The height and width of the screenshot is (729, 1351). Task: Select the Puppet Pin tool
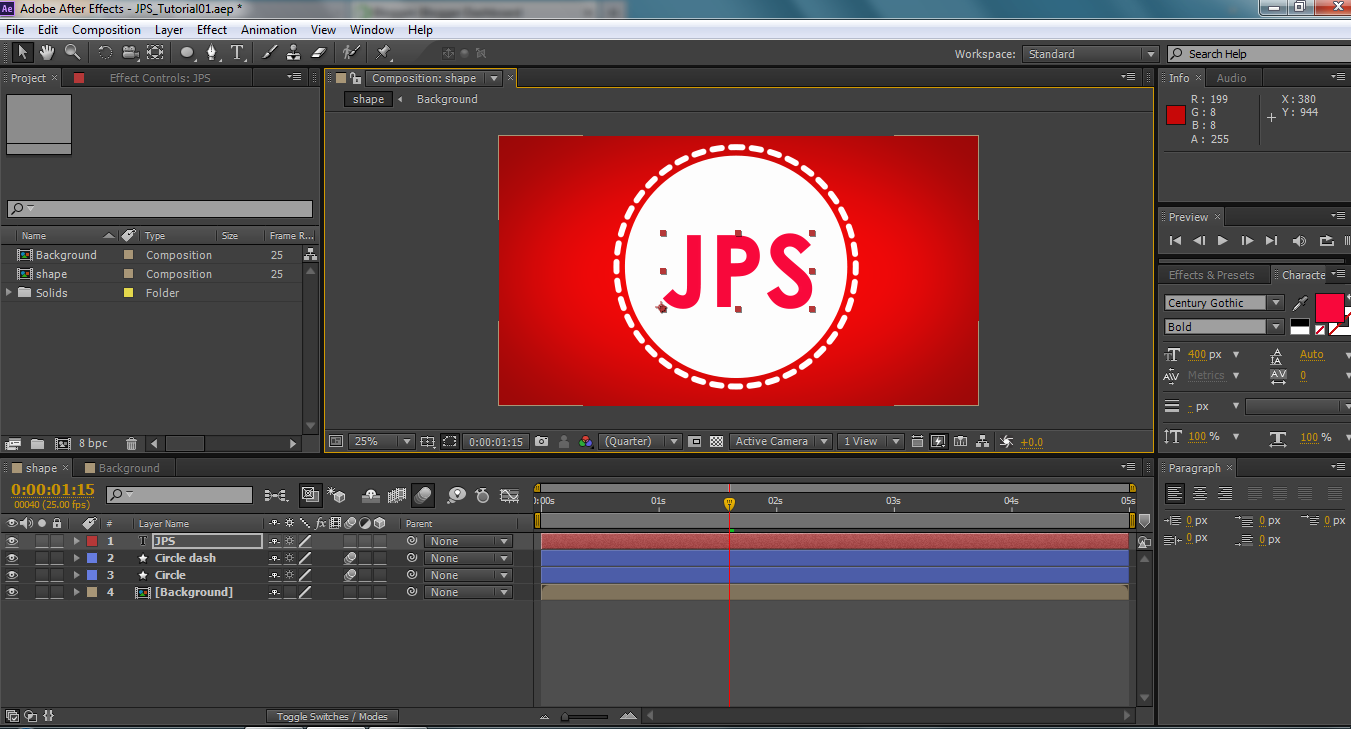384,53
